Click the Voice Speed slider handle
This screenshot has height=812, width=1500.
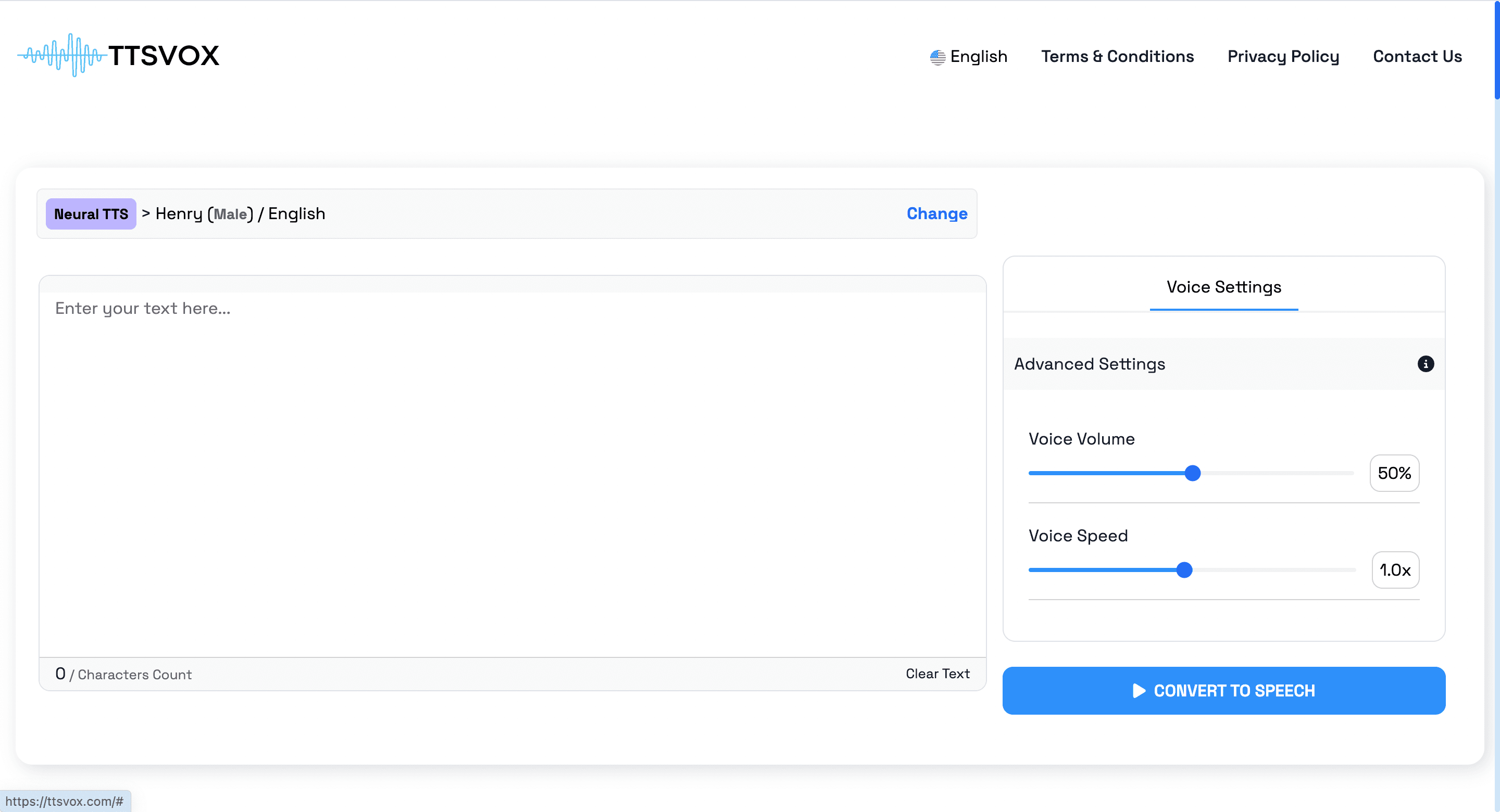[x=1184, y=570]
